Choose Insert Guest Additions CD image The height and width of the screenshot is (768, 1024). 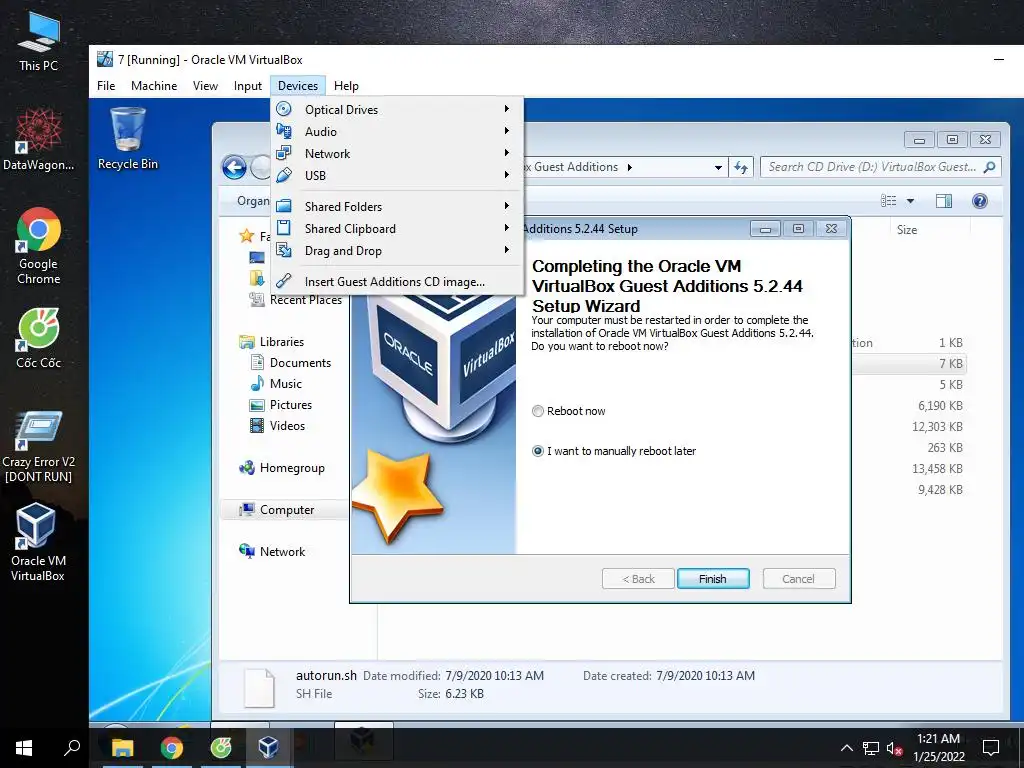pyautogui.click(x=396, y=281)
